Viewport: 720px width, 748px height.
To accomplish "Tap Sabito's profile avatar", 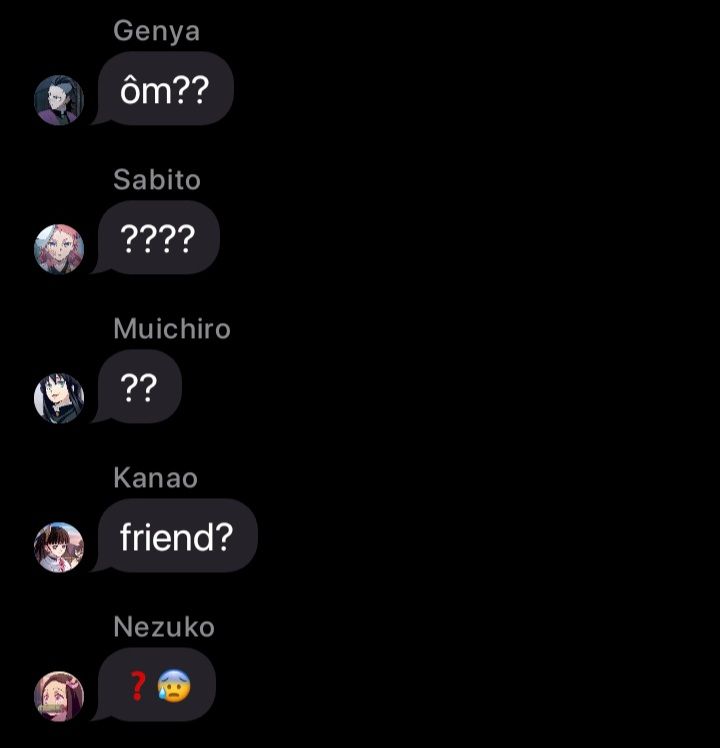I will coord(59,249).
